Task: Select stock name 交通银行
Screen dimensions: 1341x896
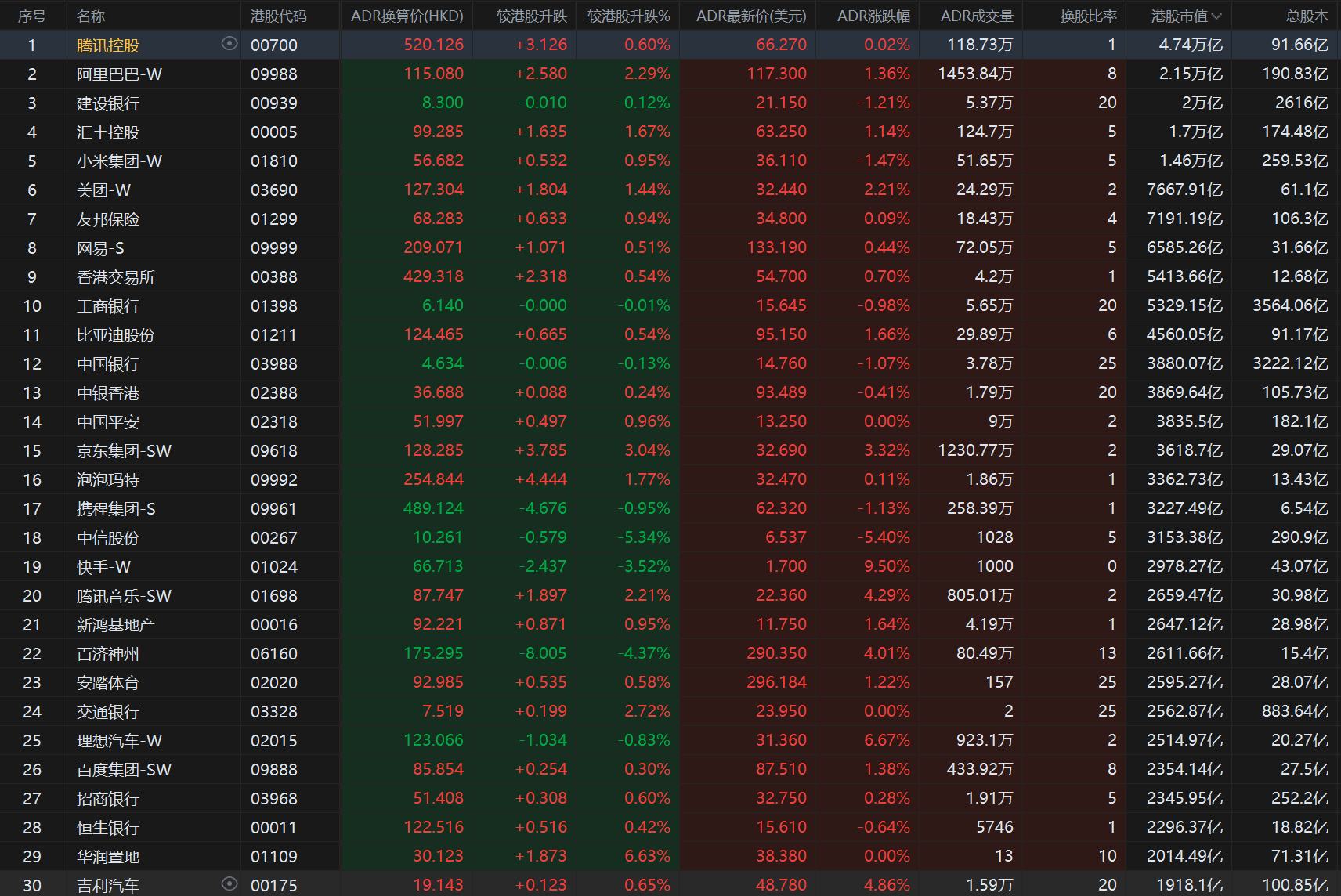Action: (x=108, y=712)
